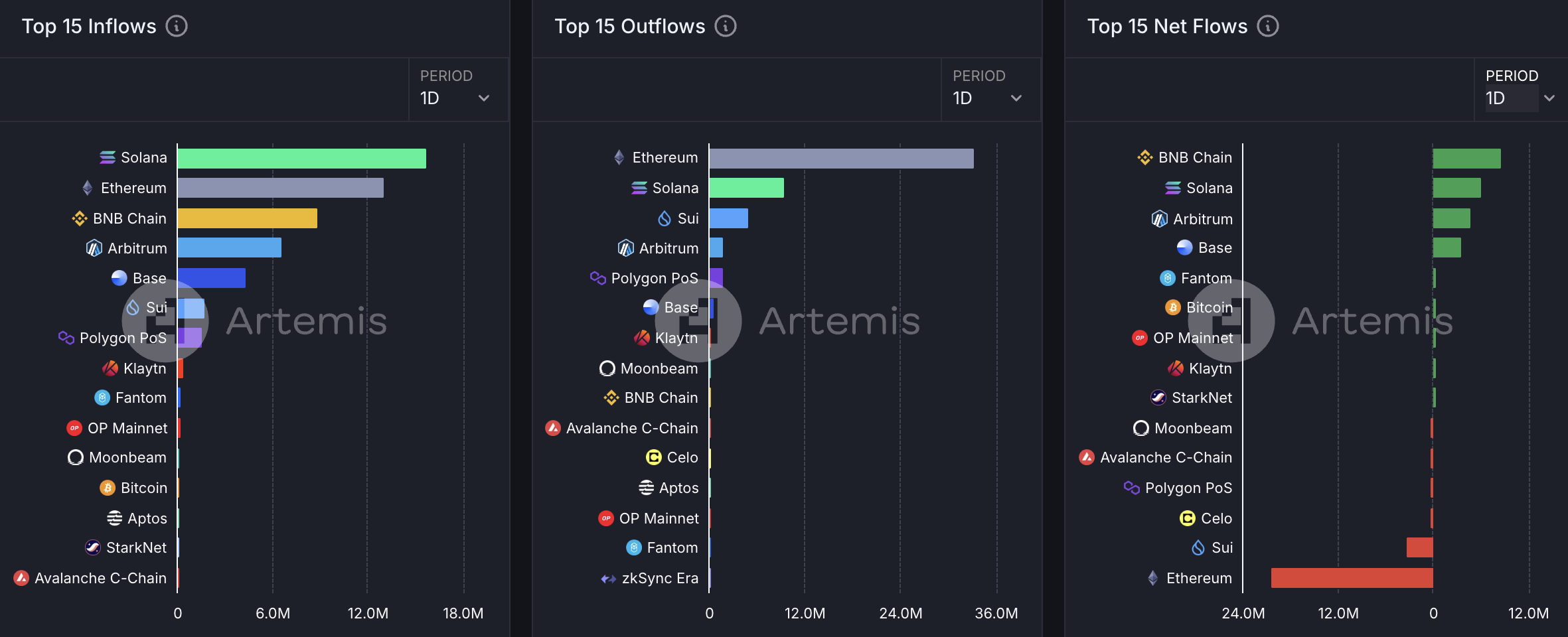The width and height of the screenshot is (1568, 637).
Task: Click the green Solana inflow bar
Action: tap(301, 159)
